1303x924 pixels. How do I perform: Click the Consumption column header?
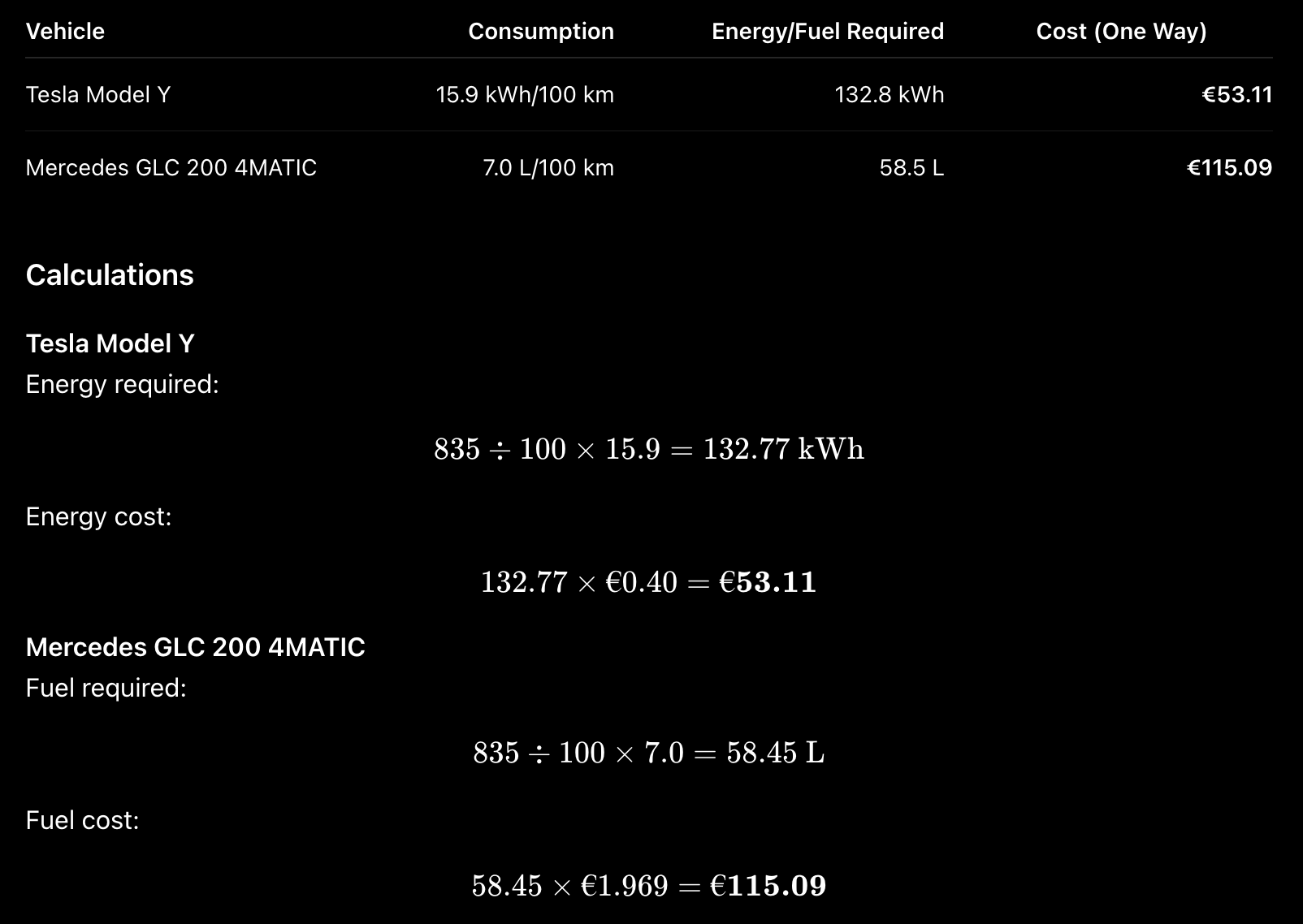(541, 31)
